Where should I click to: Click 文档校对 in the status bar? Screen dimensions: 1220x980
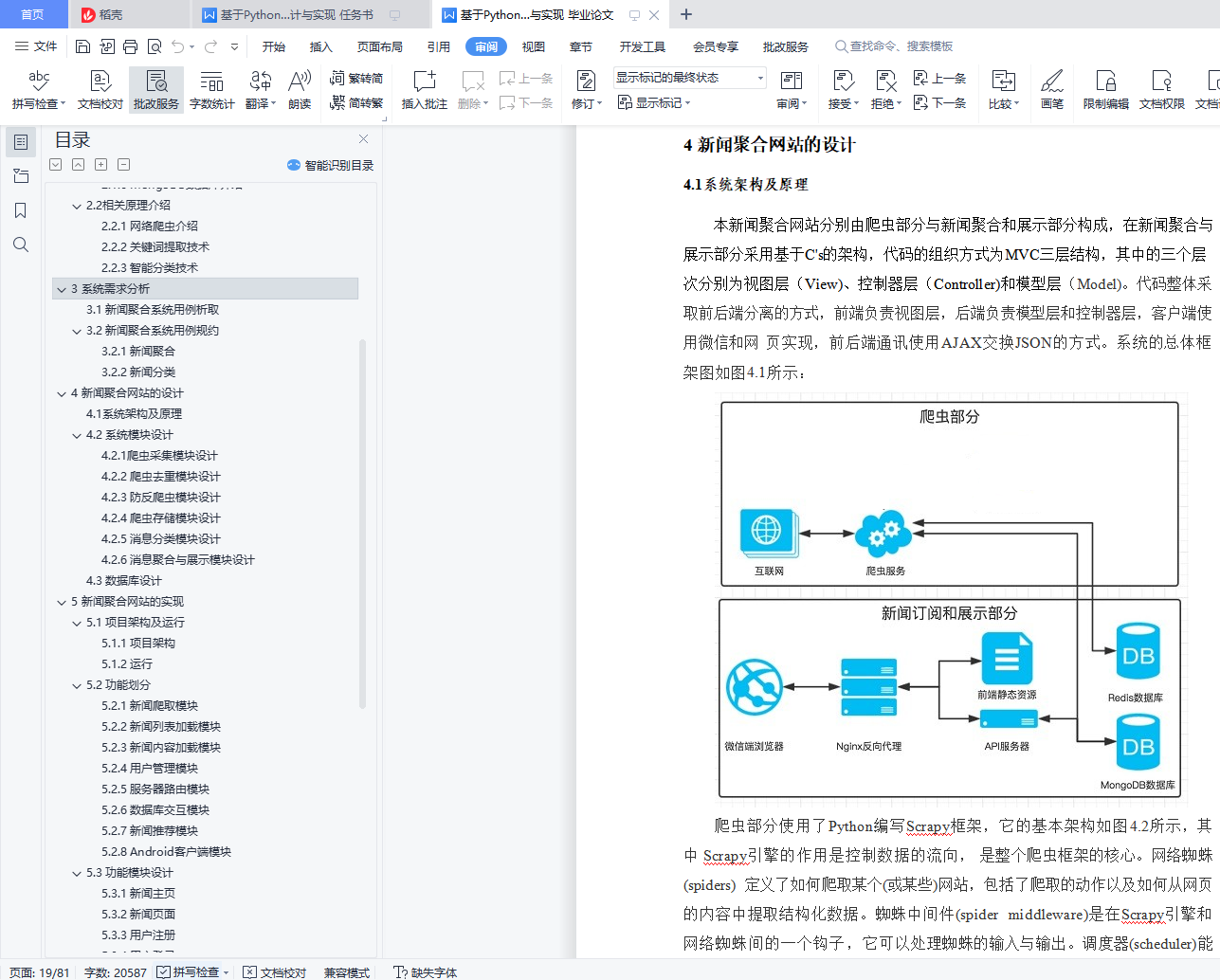pos(275,972)
